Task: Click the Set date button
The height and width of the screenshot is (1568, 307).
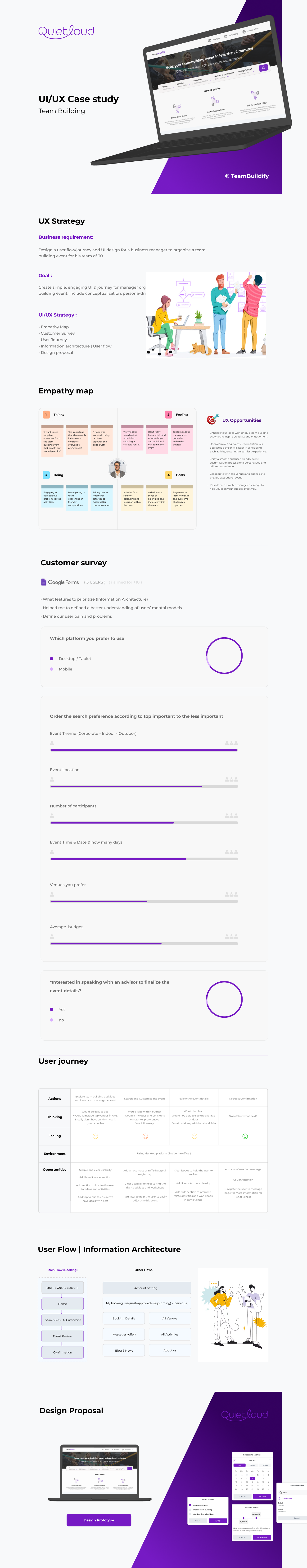Action: (262, 1496)
